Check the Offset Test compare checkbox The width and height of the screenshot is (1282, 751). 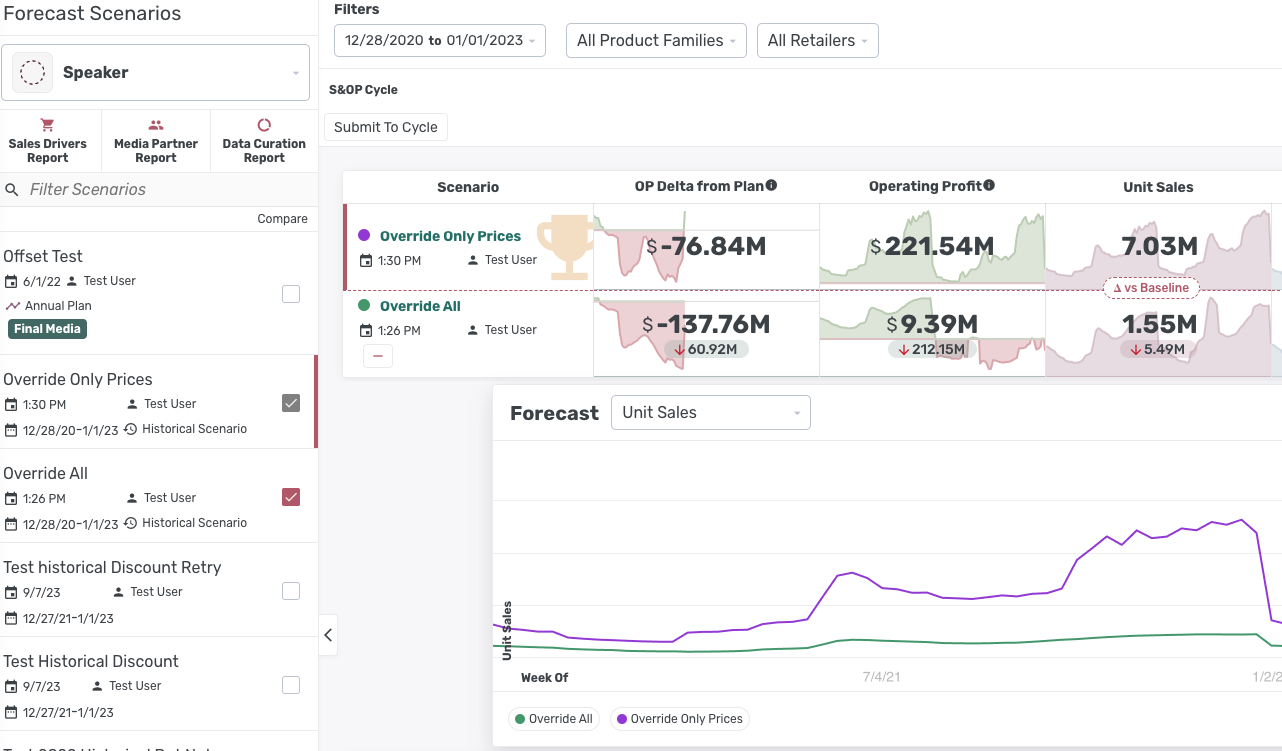click(291, 294)
